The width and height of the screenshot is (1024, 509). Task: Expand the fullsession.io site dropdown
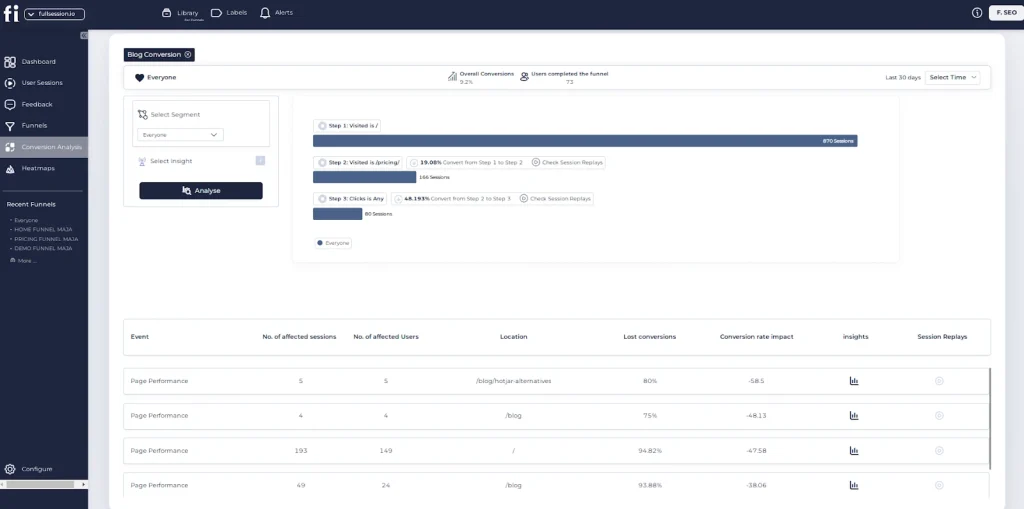pos(54,14)
